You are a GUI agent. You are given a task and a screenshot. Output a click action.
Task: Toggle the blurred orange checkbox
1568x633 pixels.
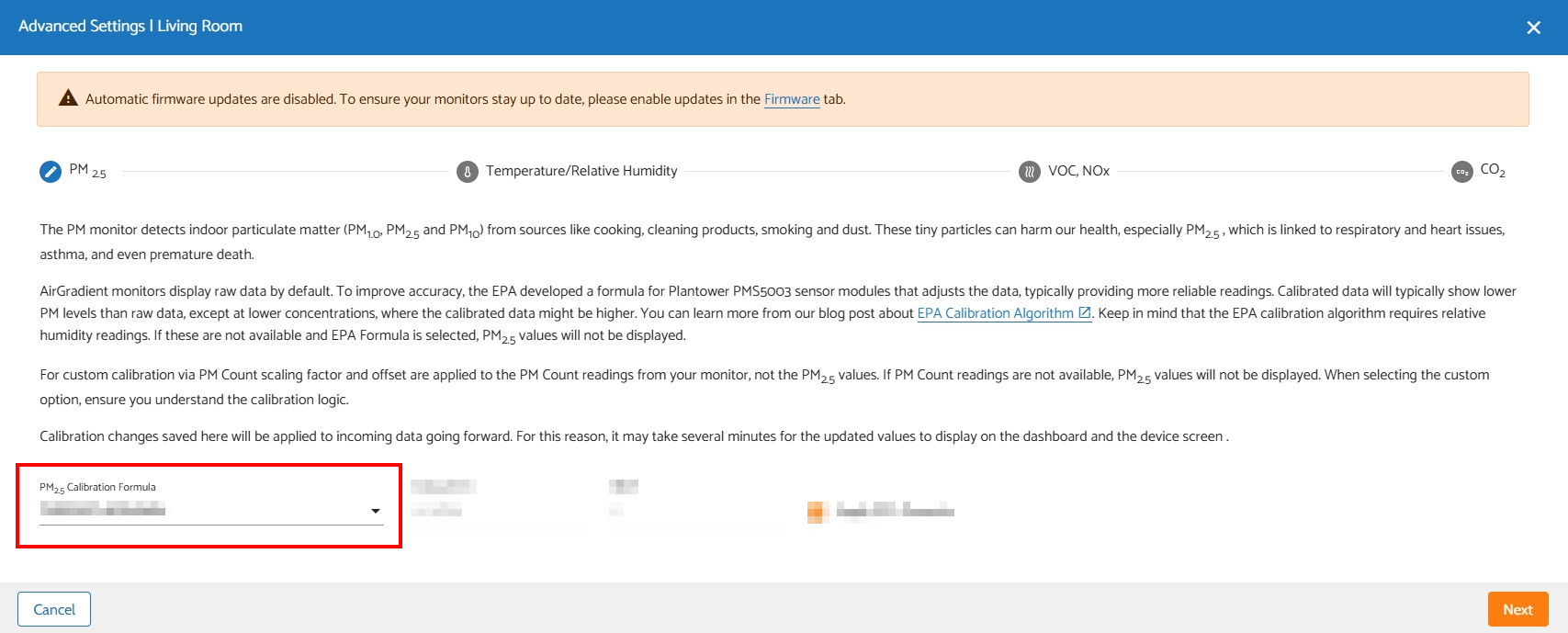[818, 512]
